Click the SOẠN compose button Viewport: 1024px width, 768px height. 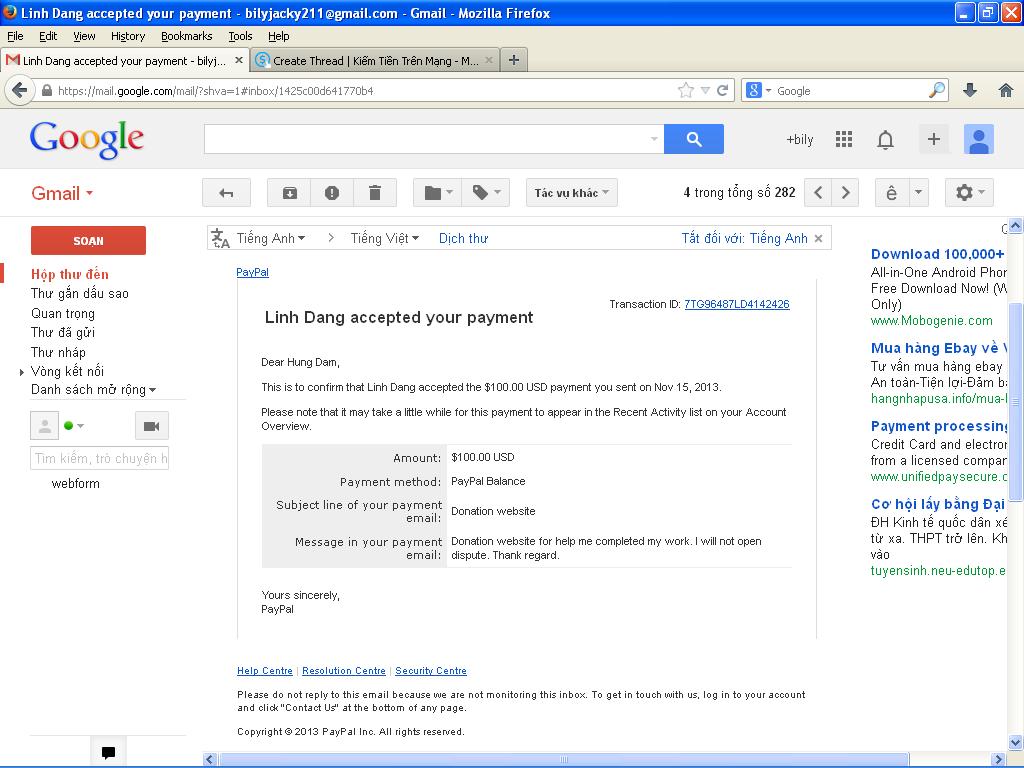[88, 240]
